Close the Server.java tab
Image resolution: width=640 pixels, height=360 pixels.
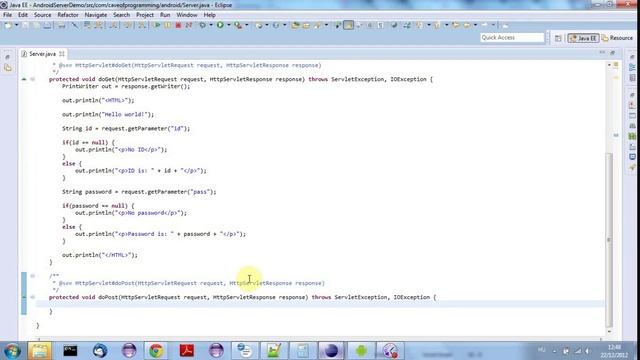coord(62,54)
